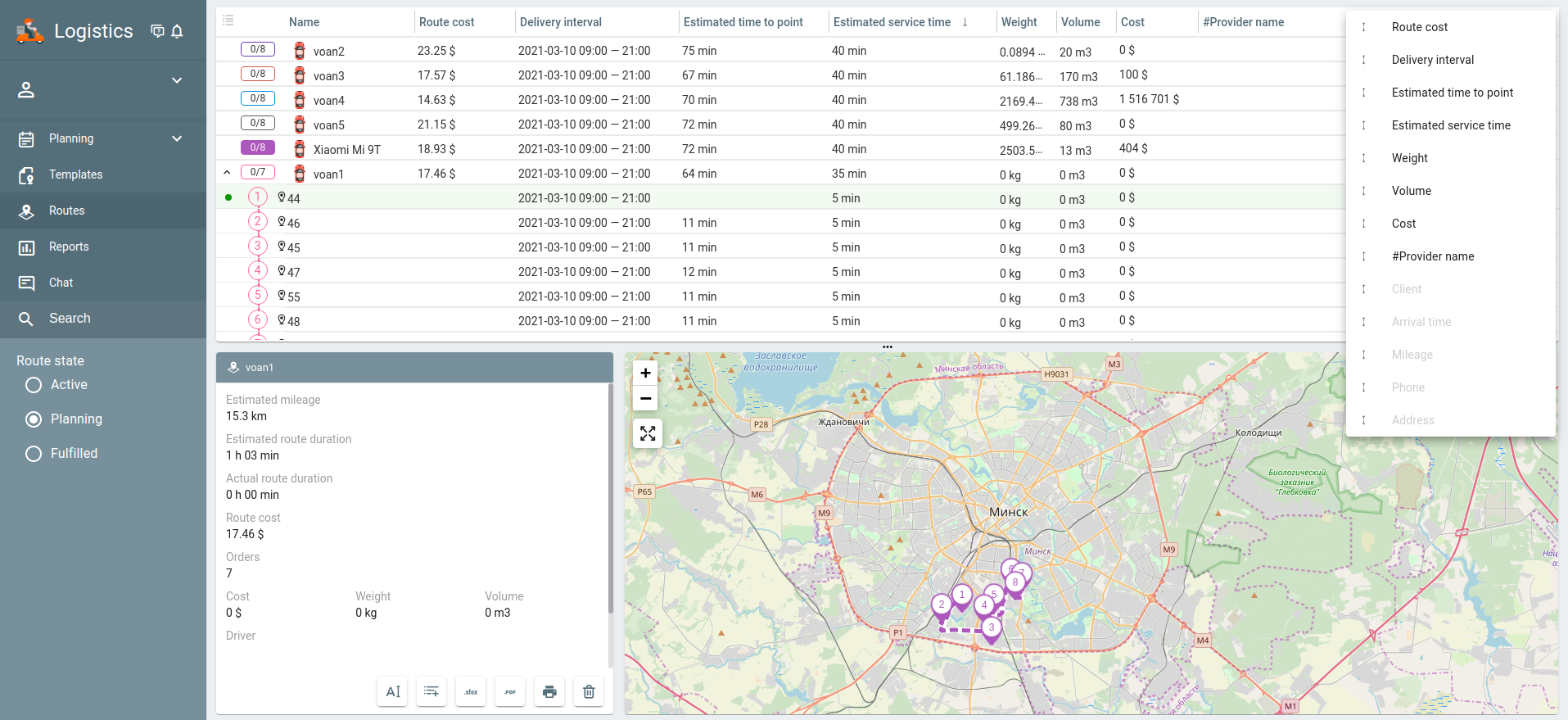The height and width of the screenshot is (720, 1568).
Task: Click the rename route text icon
Action: (392, 691)
